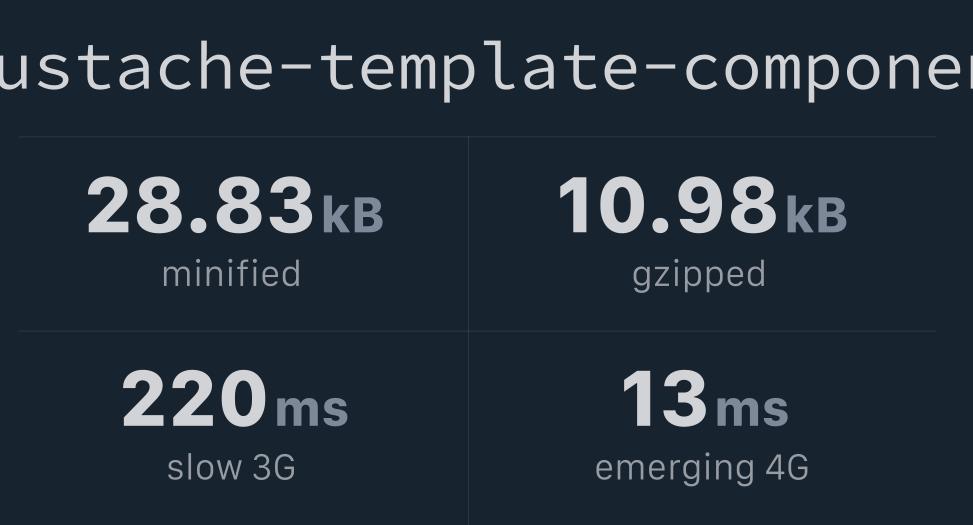Click the horizontal divider between gzipped and emerging 4G

pyautogui.click(x=702, y=331)
